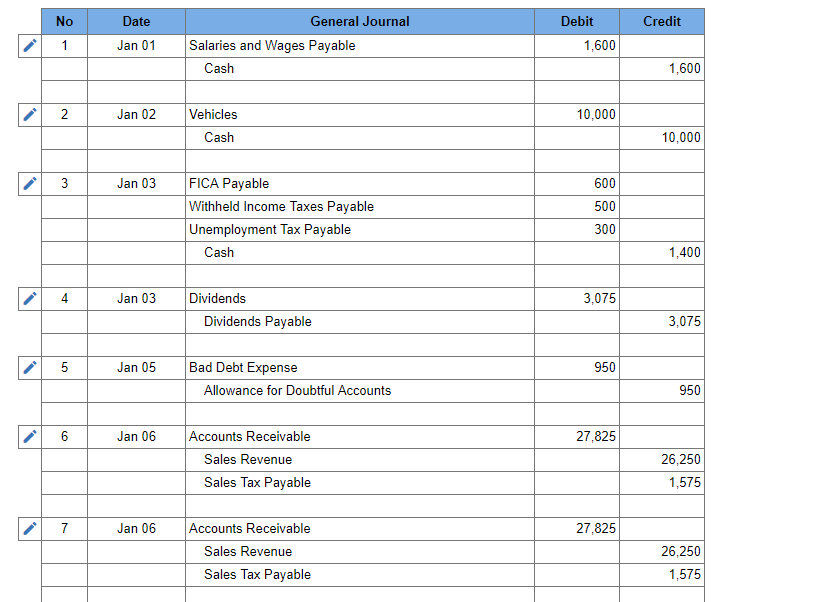The image size is (819, 602).
Task: Click 26,250 credit in entry 7
Action: click(x=662, y=551)
